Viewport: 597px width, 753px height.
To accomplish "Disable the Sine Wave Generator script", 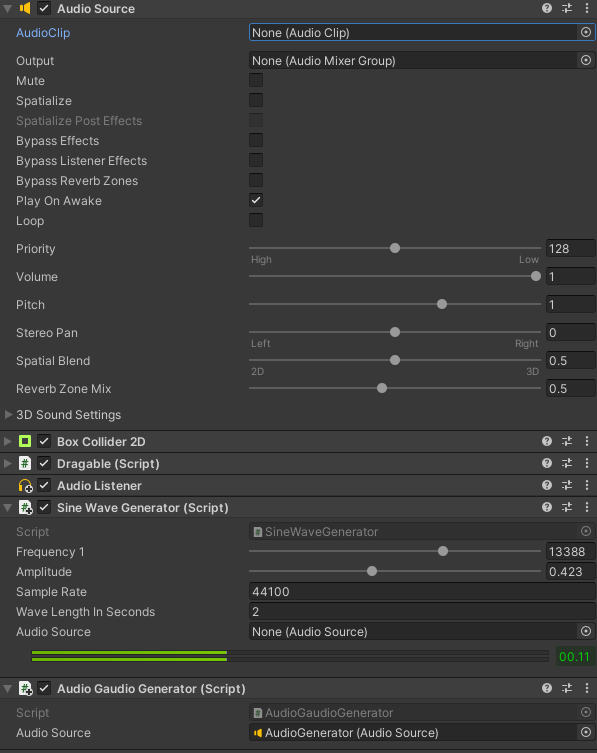I will 44,508.
